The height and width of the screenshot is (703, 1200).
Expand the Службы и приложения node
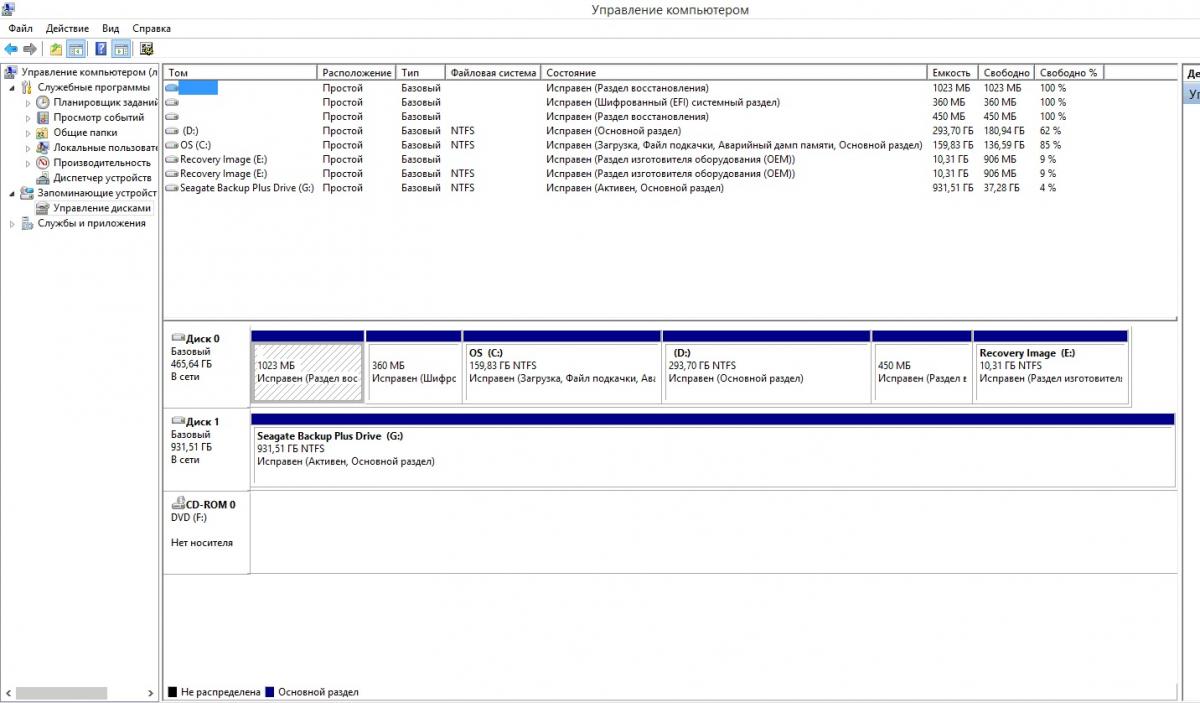coord(13,224)
